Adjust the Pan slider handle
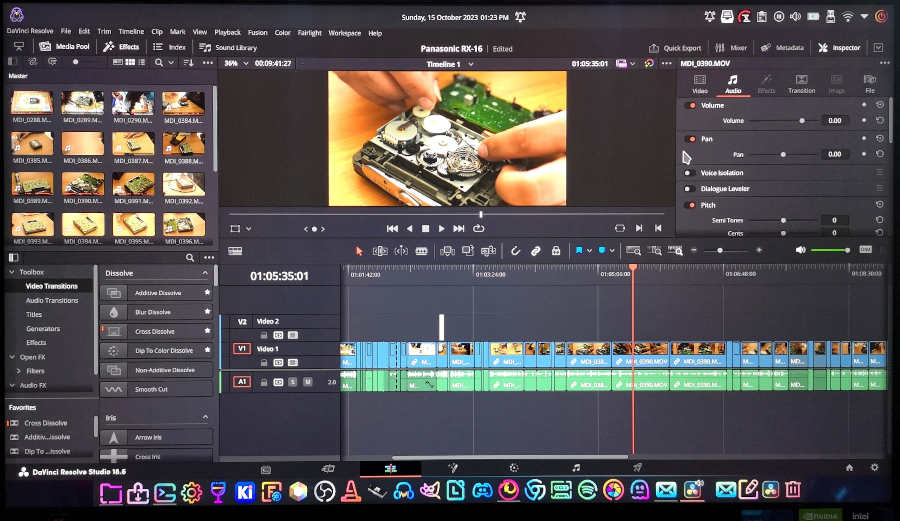The height and width of the screenshot is (521, 900). [x=783, y=154]
